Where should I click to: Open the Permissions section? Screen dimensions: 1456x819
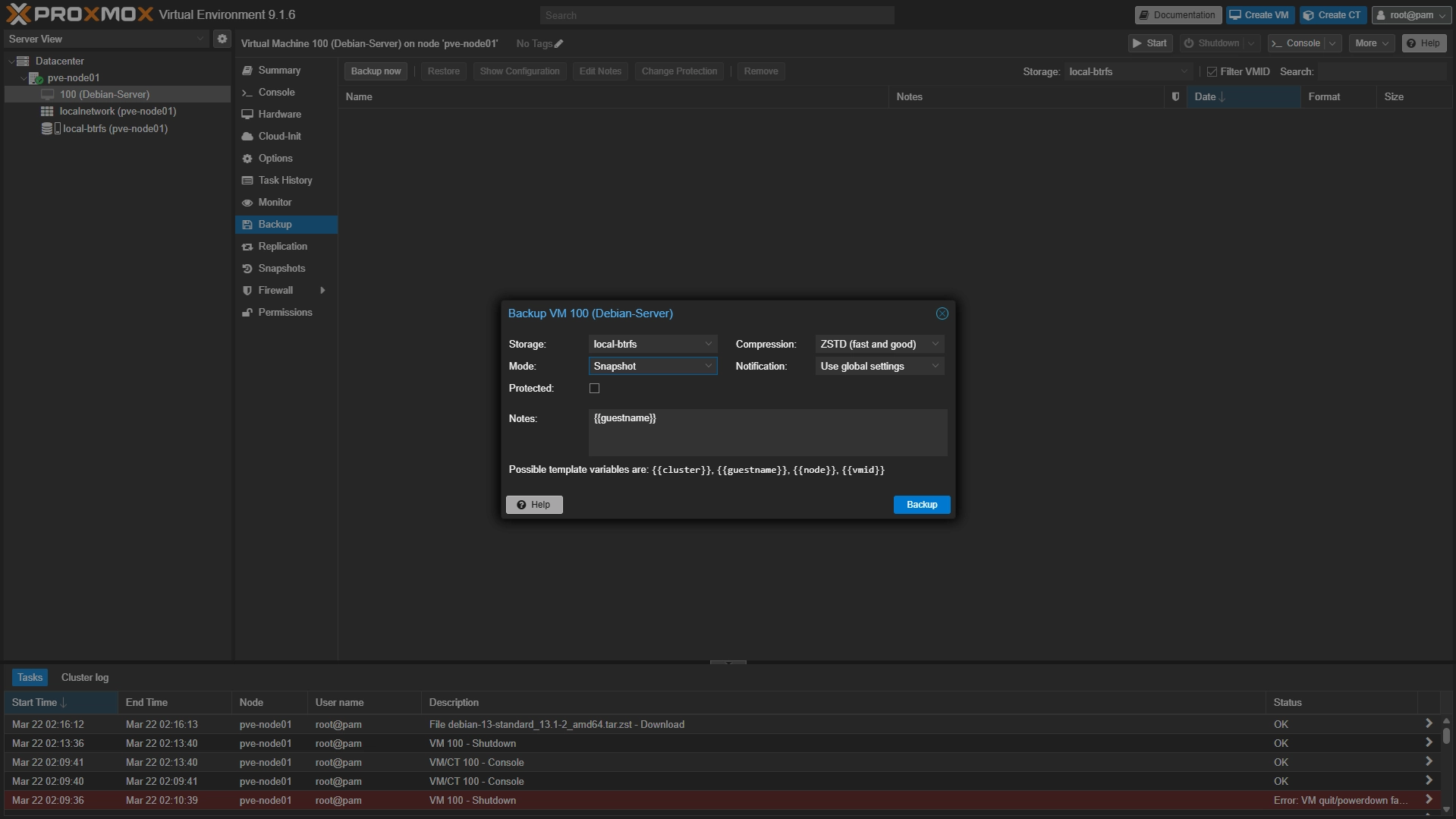[x=286, y=312]
